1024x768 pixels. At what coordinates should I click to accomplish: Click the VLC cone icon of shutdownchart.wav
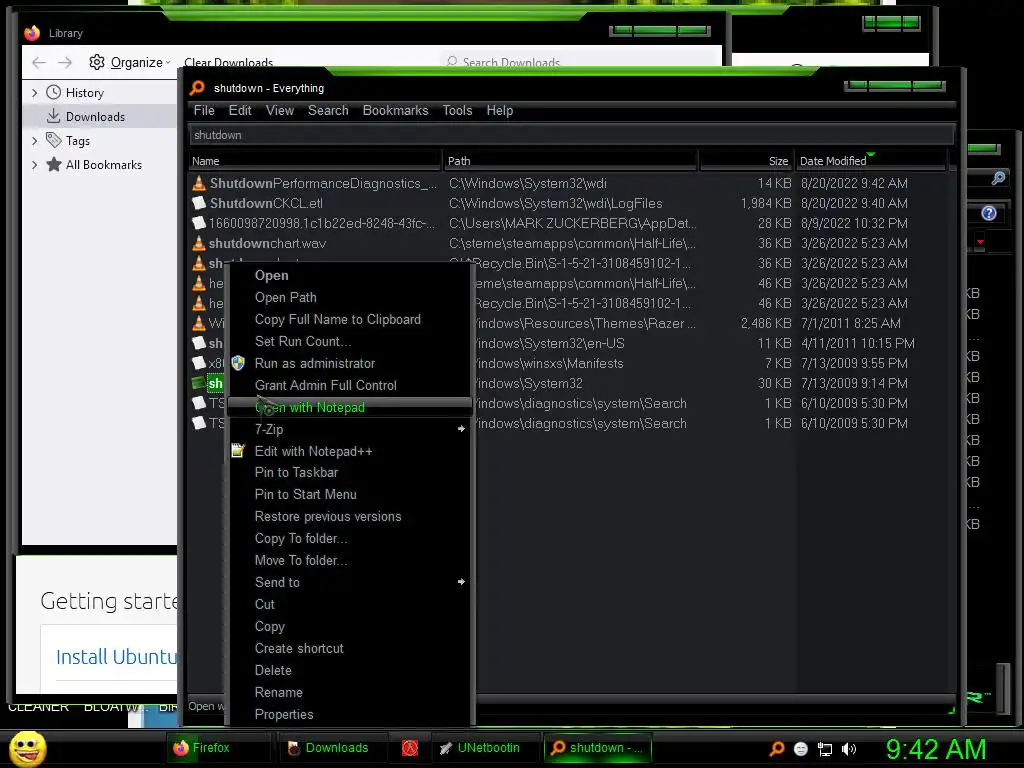pyautogui.click(x=199, y=244)
